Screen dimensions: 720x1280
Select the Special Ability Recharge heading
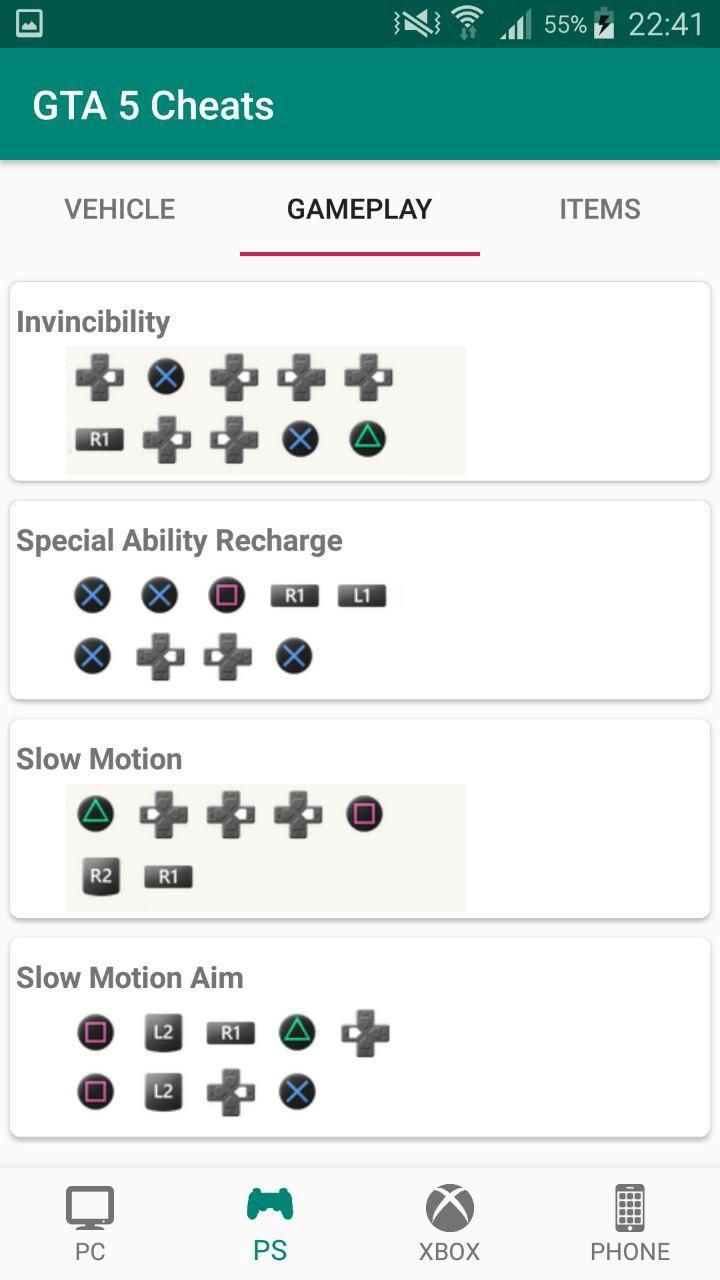click(x=179, y=541)
